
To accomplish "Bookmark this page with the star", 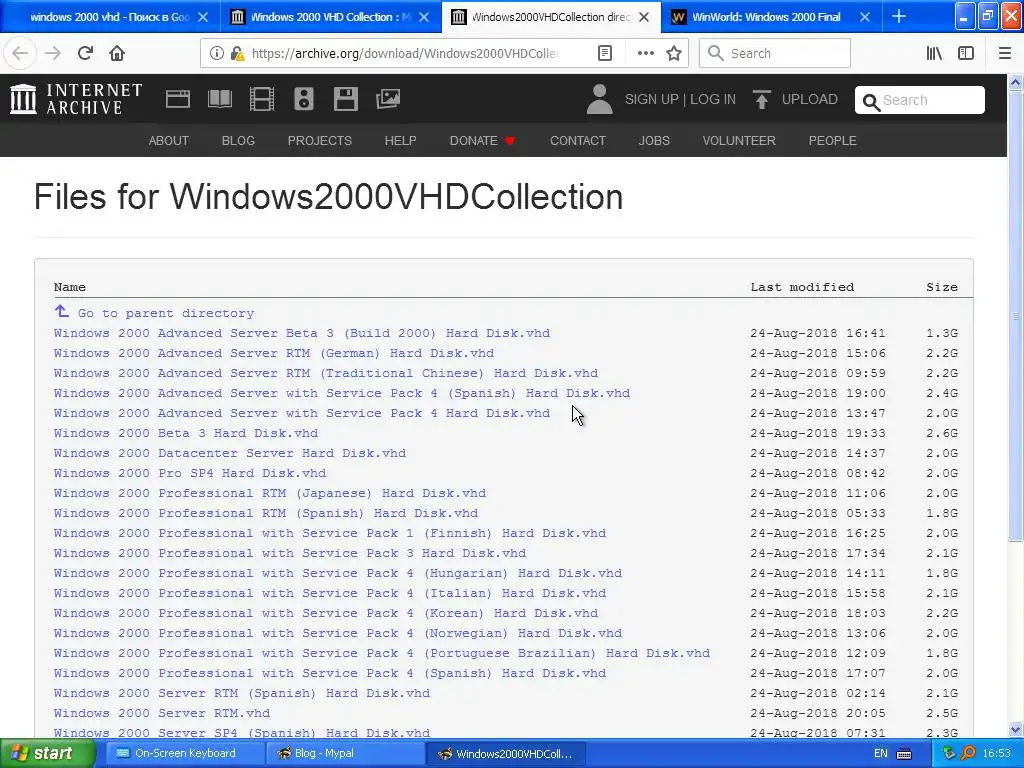I will (x=674, y=53).
